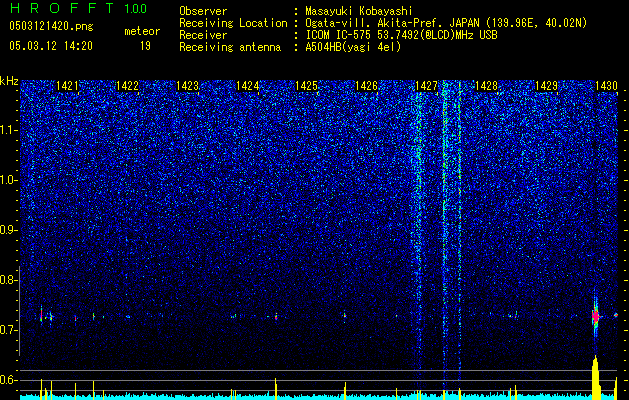The height and width of the screenshot is (400, 629).
Task: Click the 1422 time marker
Action: pyautogui.click(x=127, y=86)
